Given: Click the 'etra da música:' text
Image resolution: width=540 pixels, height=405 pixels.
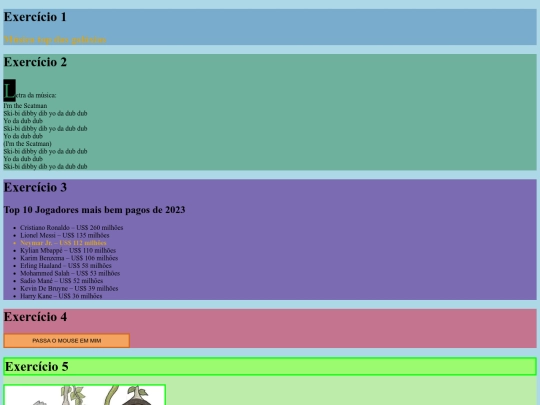Looking at the screenshot, I should (36, 95).
